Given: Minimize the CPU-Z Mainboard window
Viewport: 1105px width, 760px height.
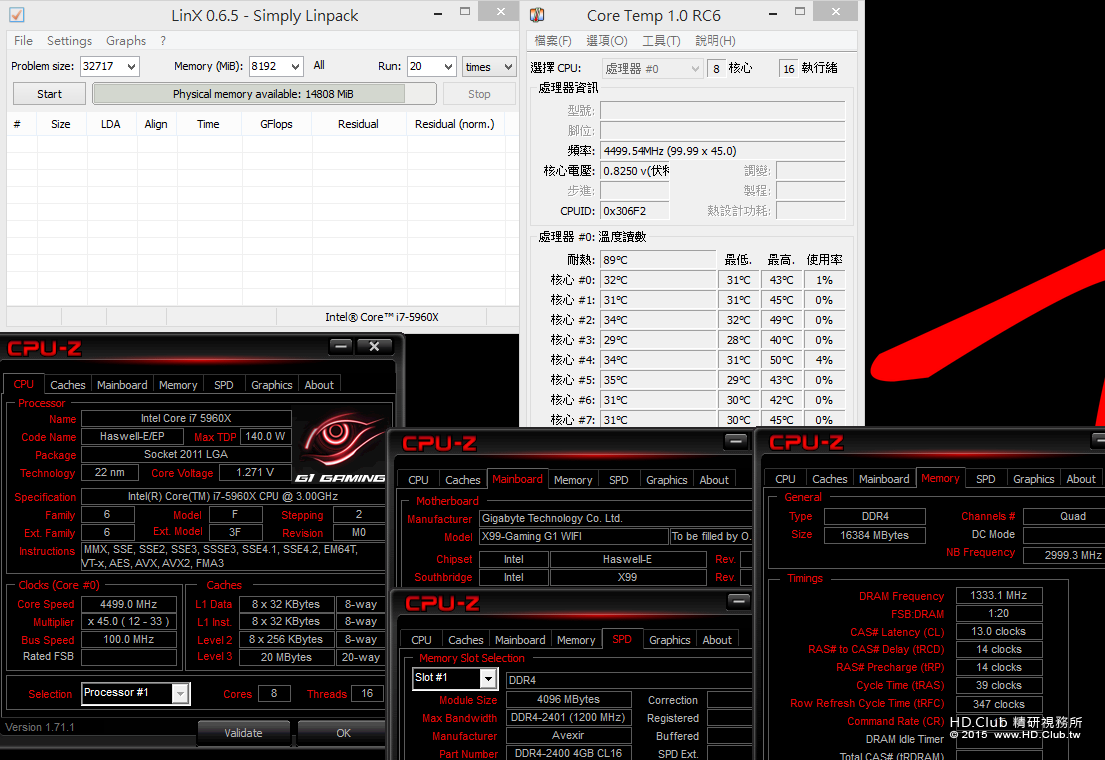Looking at the screenshot, I should coord(736,441).
